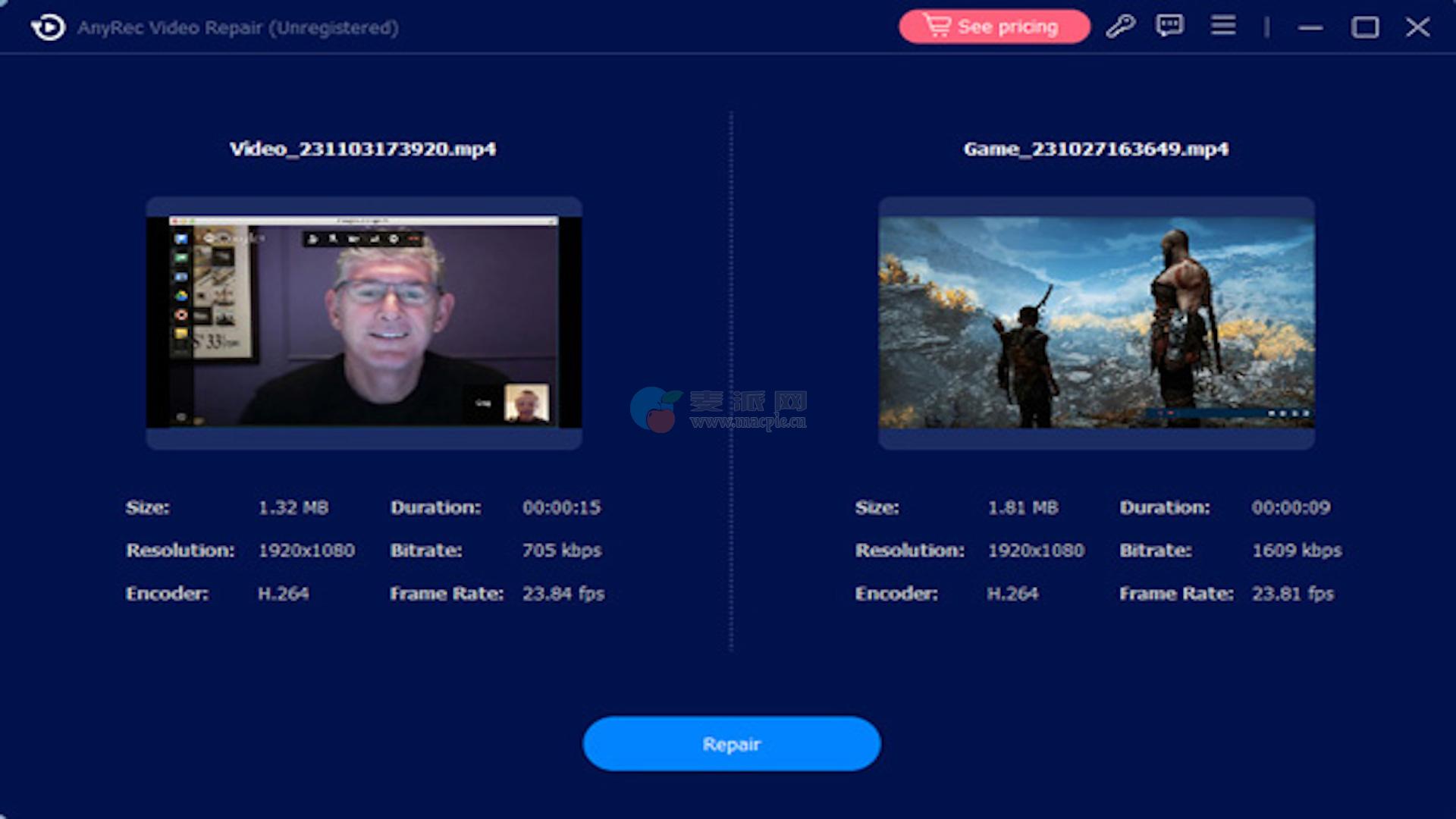Click the 1.32 MB size value
1456x819 pixels.
click(293, 507)
